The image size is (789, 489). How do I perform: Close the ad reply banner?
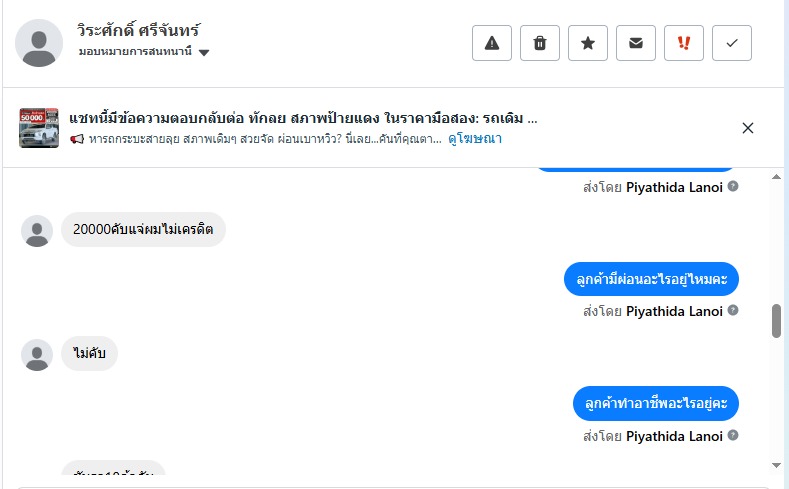click(x=748, y=128)
